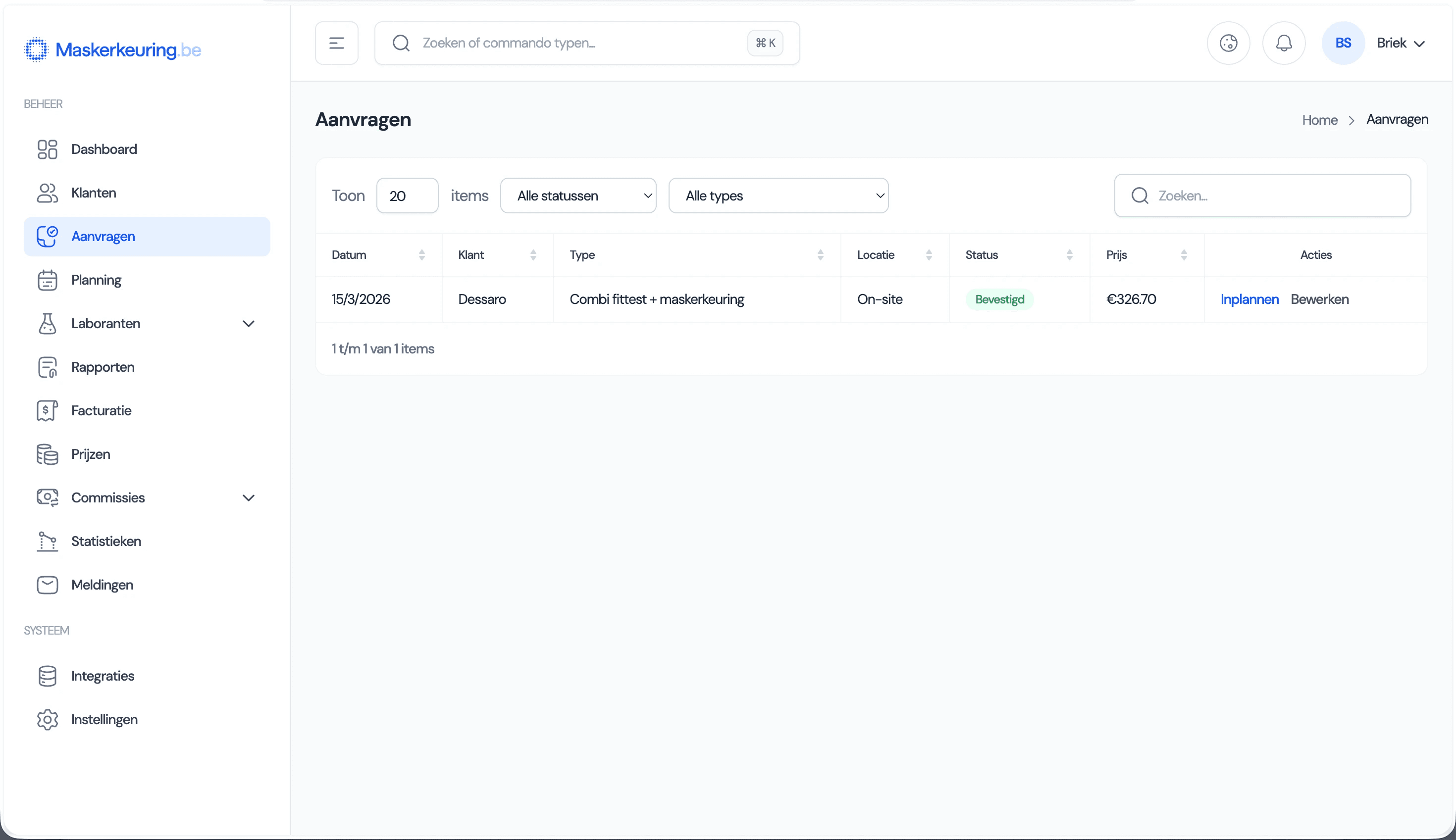Open the Alle statussen dropdown

click(x=577, y=196)
